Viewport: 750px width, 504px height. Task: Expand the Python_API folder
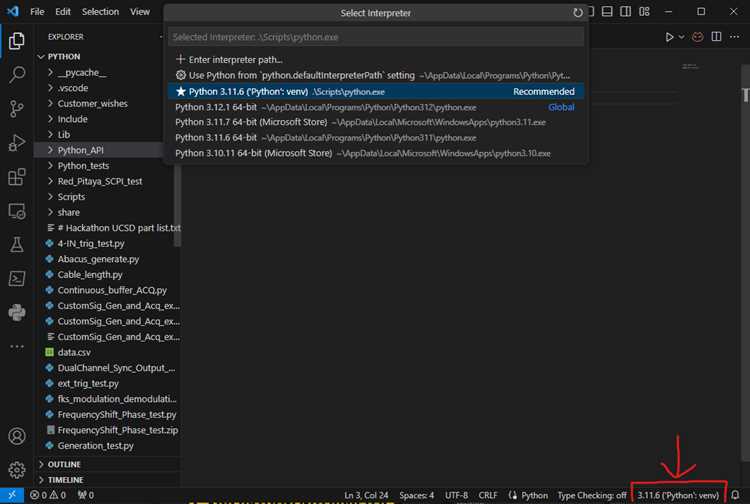76,150
